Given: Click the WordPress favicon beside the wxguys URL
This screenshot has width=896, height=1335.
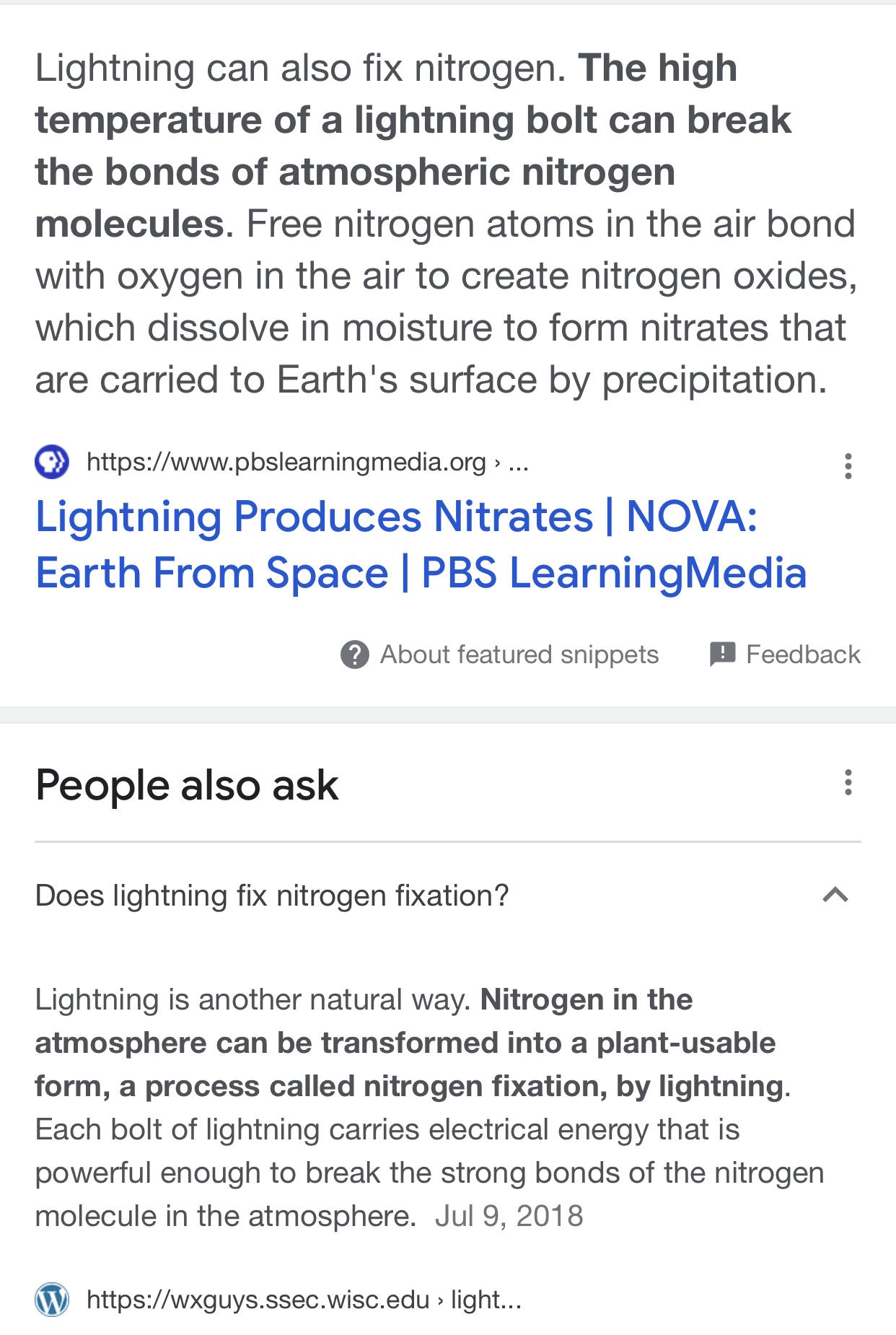Looking at the screenshot, I should pyautogui.click(x=52, y=1300).
